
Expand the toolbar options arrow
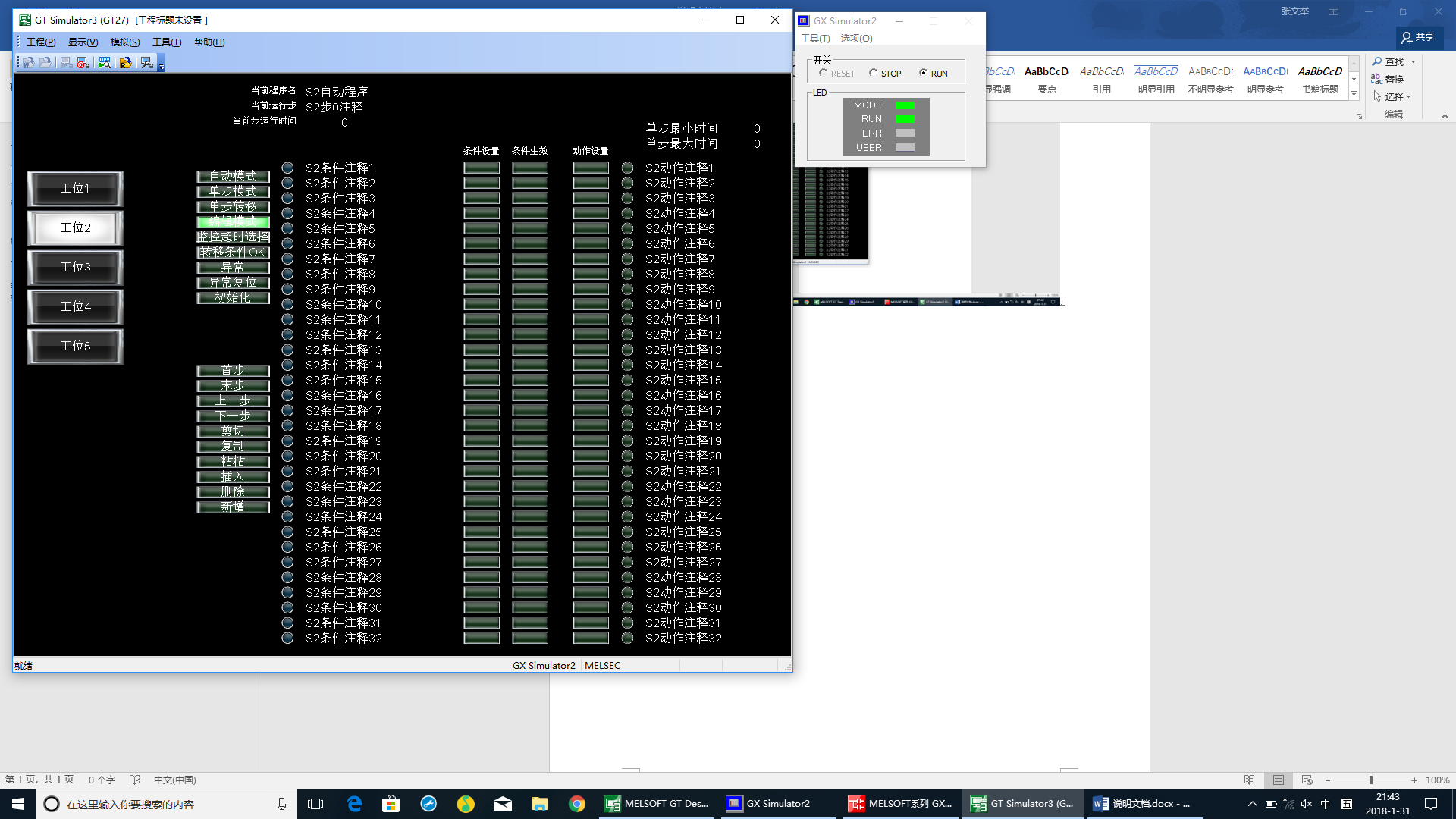tap(162, 67)
